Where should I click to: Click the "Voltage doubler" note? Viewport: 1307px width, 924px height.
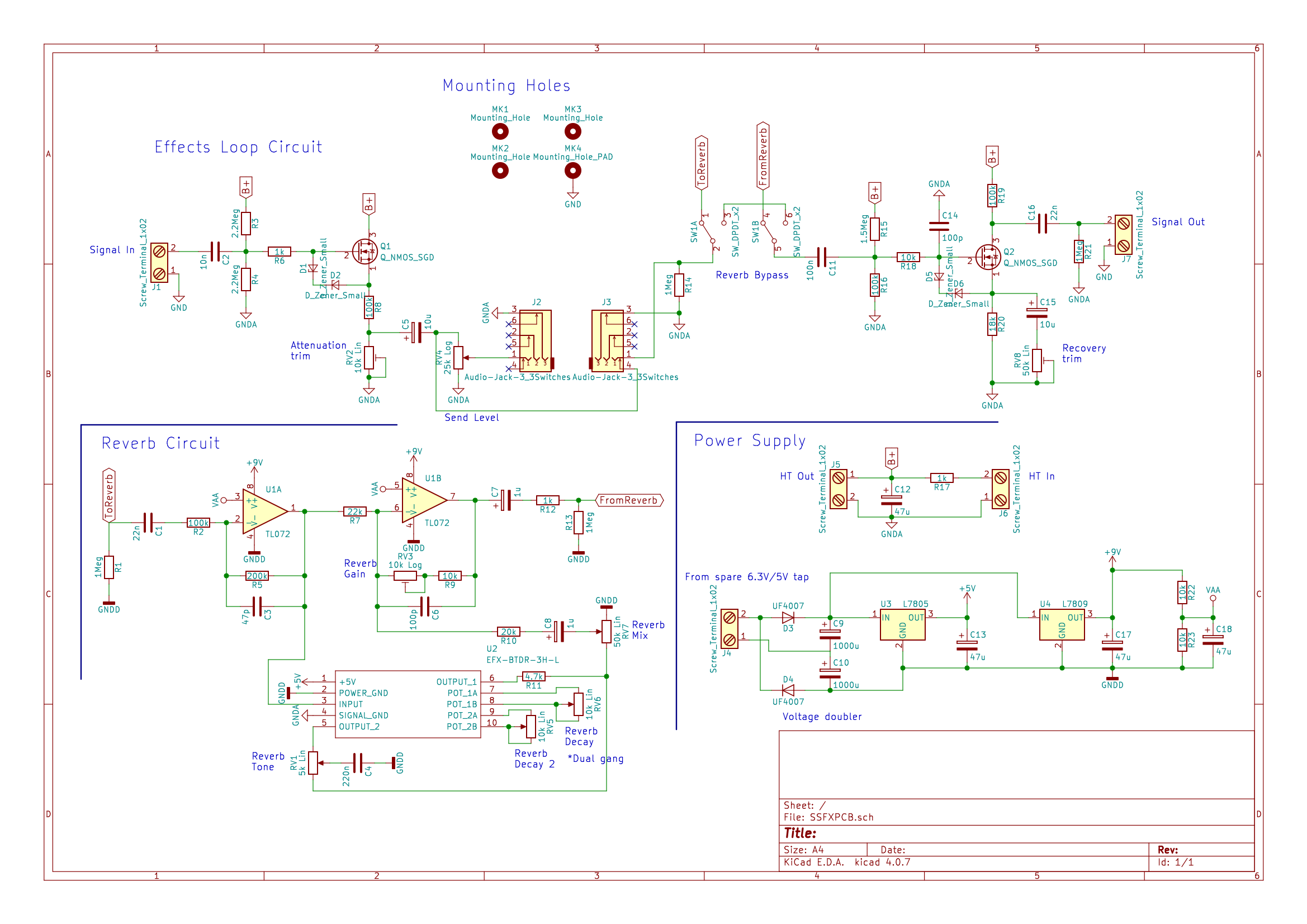[822, 717]
